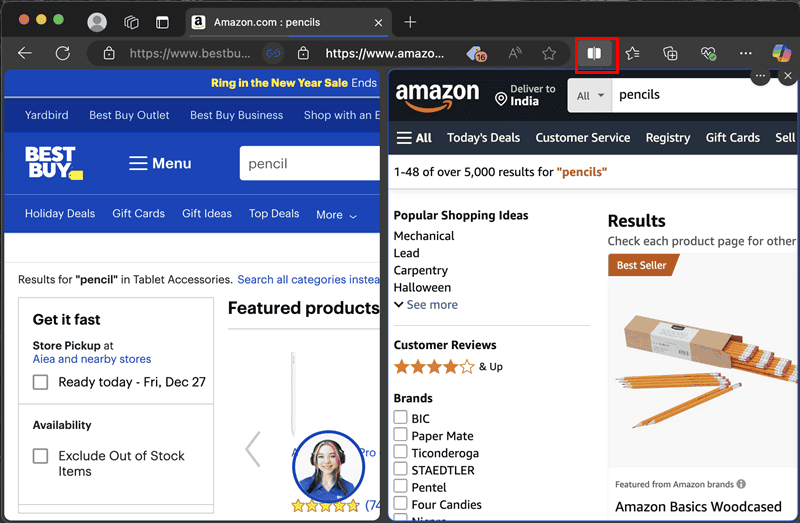Expand the See more shopping ideas

426,305
